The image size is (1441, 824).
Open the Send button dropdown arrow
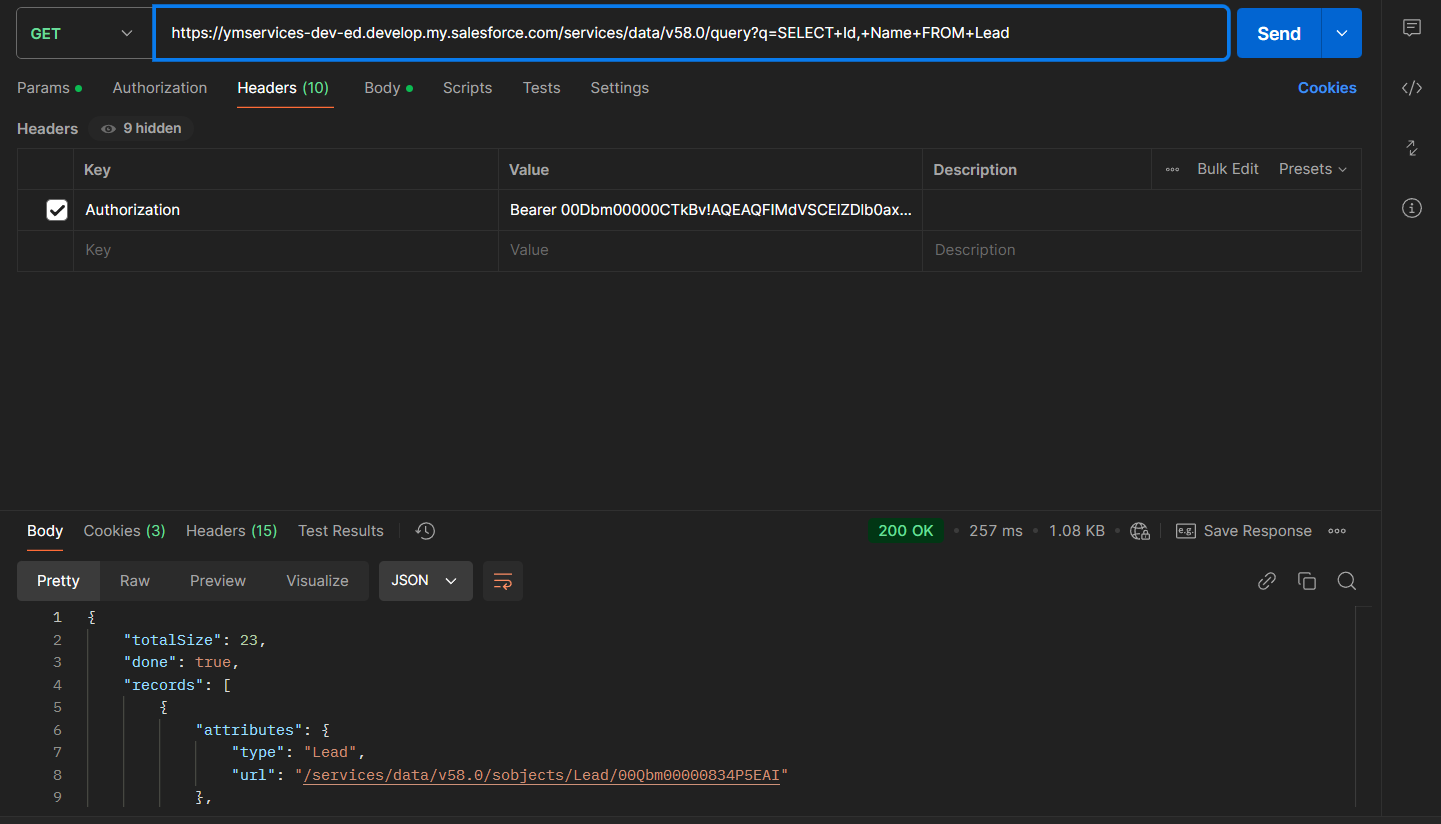pyautogui.click(x=1342, y=33)
